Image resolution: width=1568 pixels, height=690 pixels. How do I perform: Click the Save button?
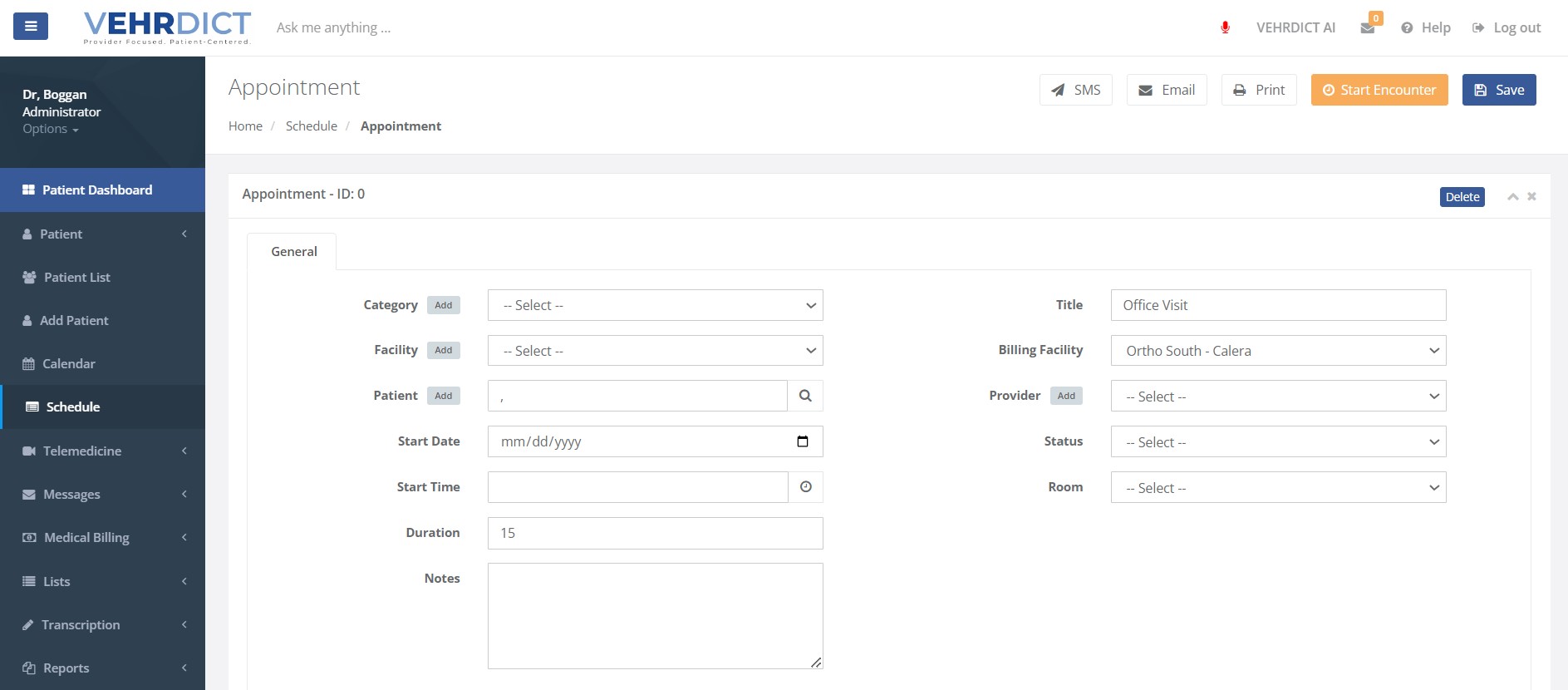(1499, 90)
